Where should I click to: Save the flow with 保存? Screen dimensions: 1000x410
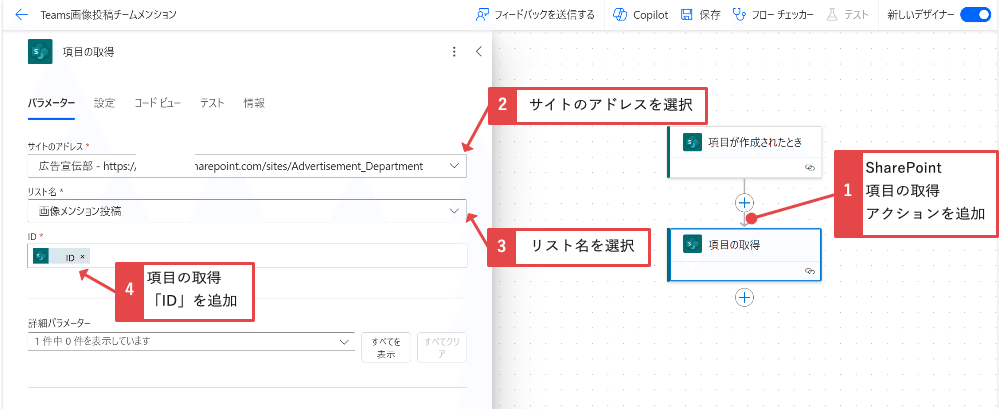pos(700,15)
